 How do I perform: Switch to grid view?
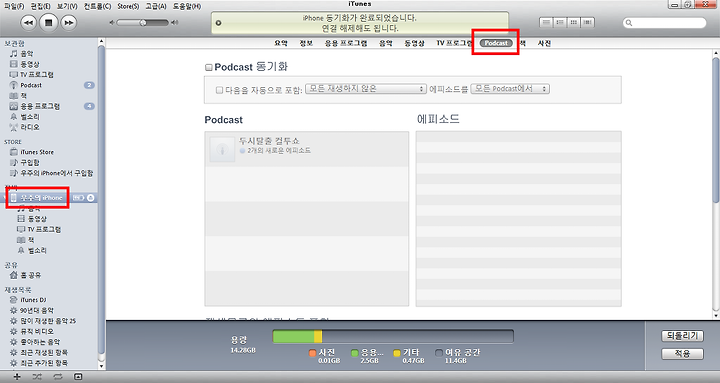(574, 22)
